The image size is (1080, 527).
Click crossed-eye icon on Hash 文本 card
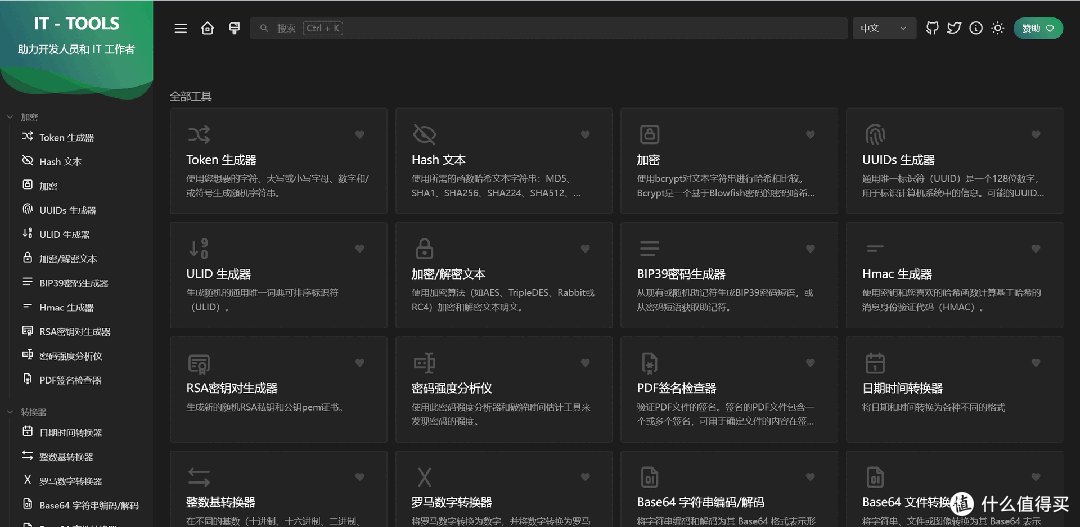tap(424, 134)
